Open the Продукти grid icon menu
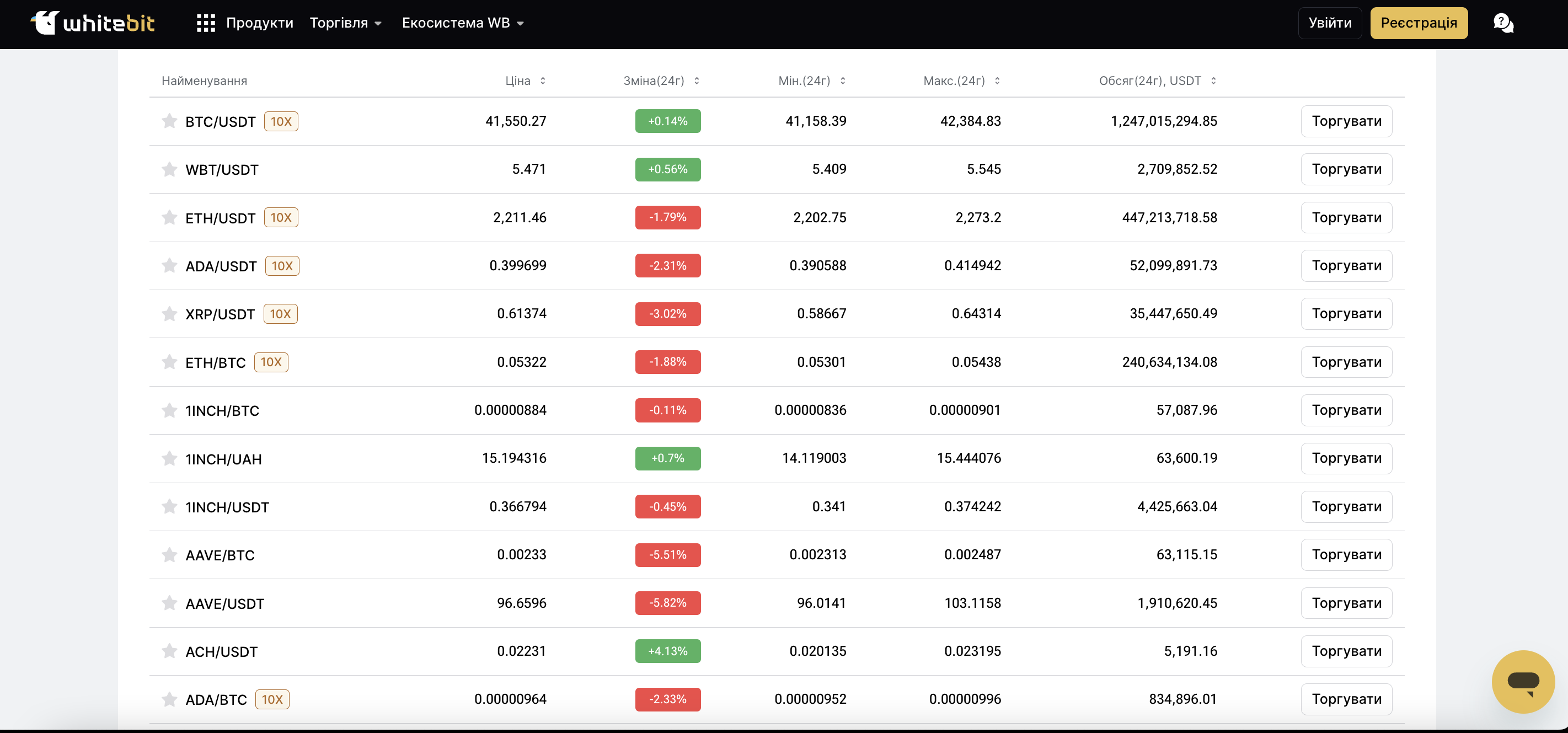 pos(206,23)
